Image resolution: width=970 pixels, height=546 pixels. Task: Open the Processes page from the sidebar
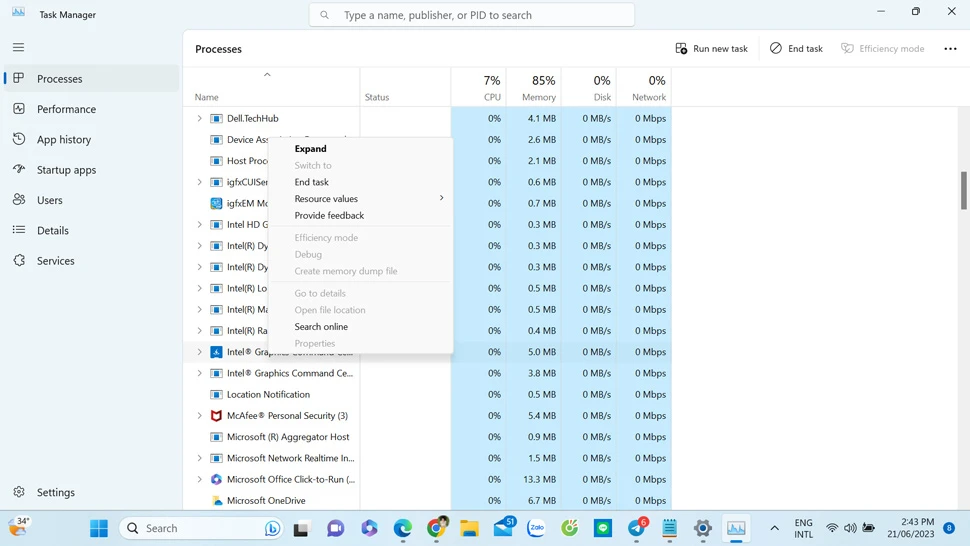(x=92, y=79)
